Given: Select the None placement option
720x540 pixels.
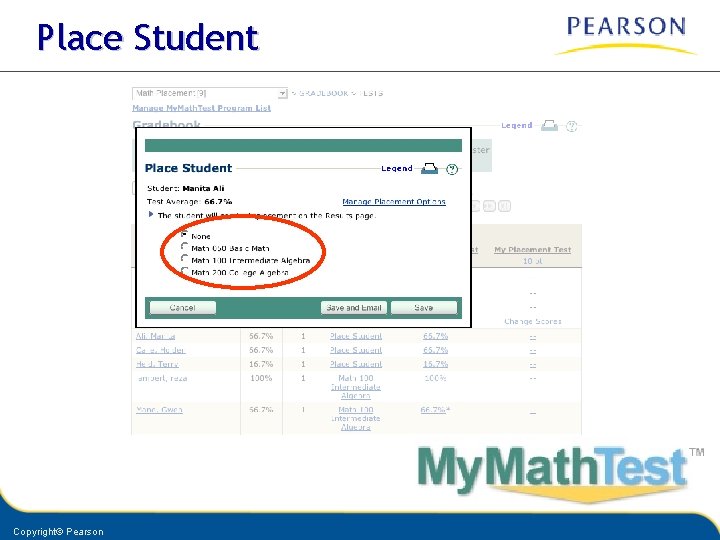Looking at the screenshot, I should 185,235.
